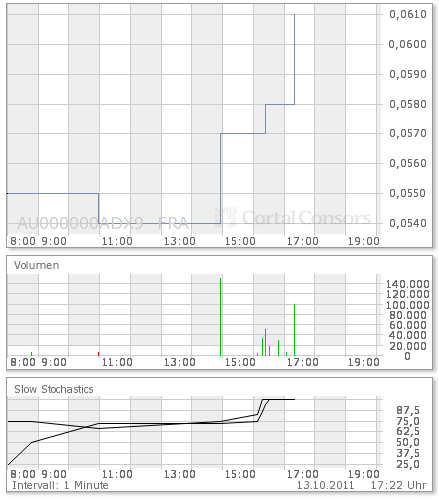
Task: Click the 0,0600 price axis label
Action: click(x=408, y=44)
